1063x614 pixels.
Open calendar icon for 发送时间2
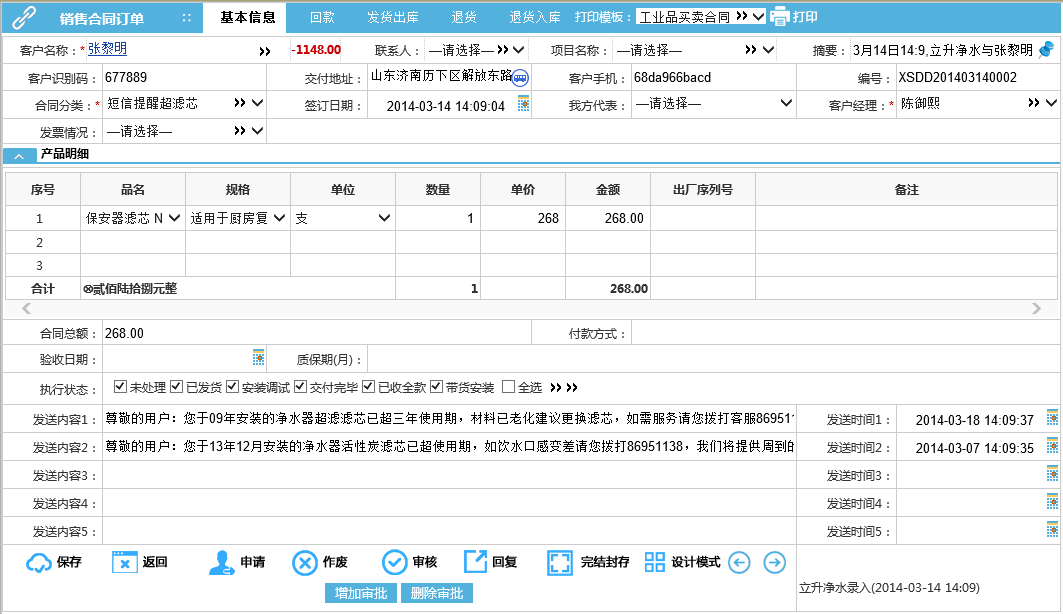(x=1052, y=446)
